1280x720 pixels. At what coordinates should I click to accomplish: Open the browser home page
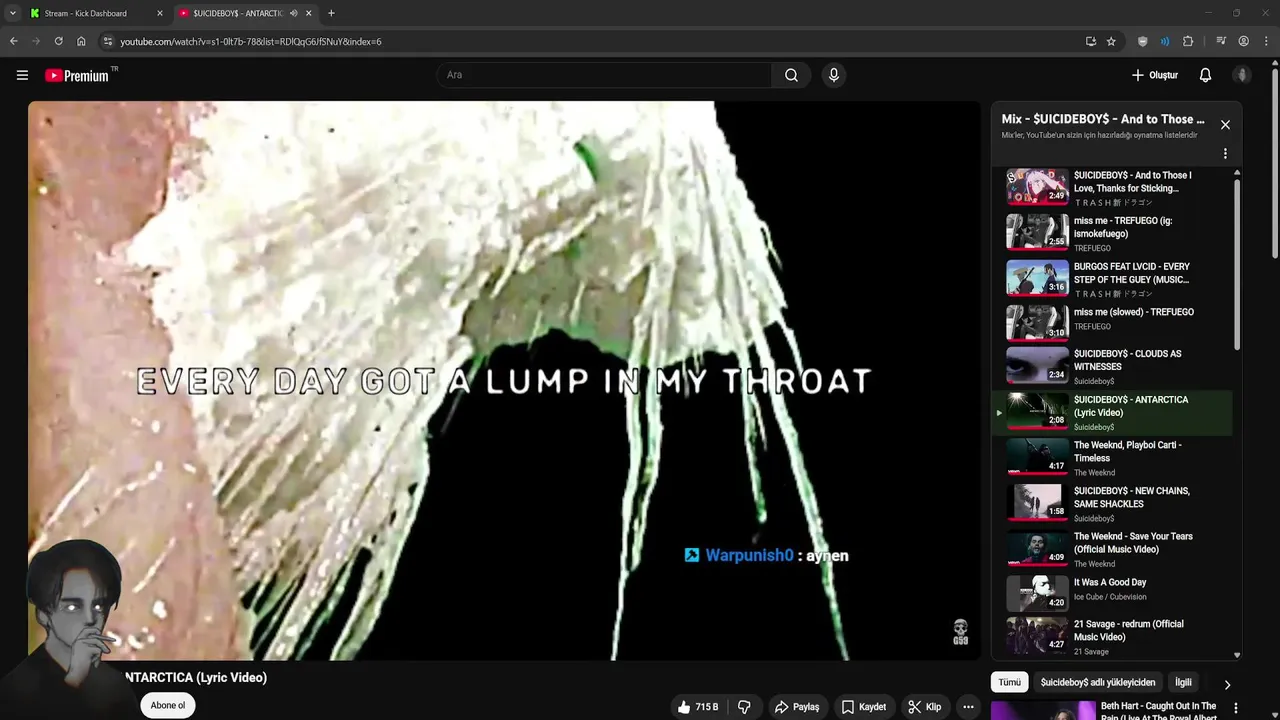click(81, 41)
